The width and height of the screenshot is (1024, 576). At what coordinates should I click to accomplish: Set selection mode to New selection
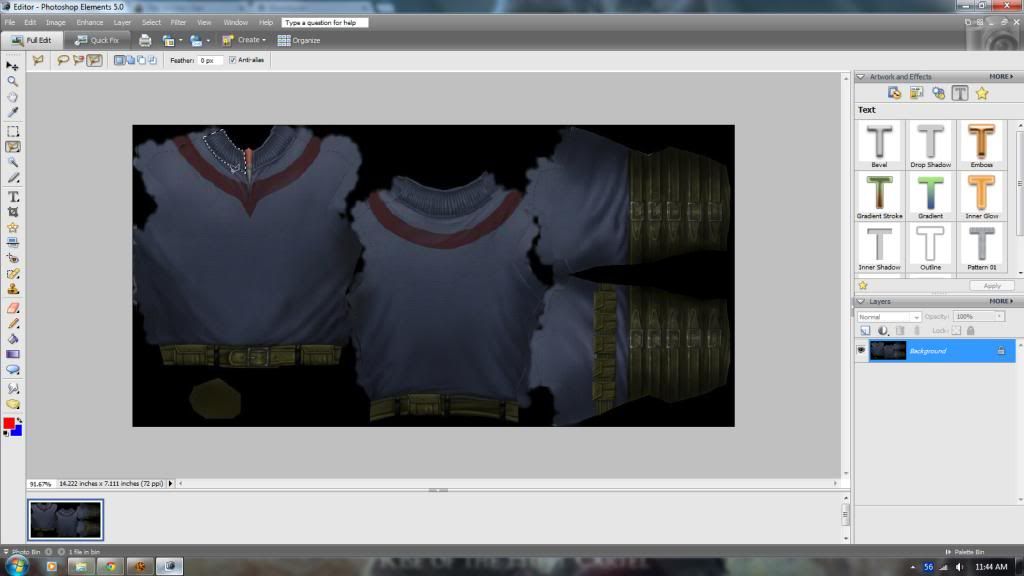(x=119, y=60)
